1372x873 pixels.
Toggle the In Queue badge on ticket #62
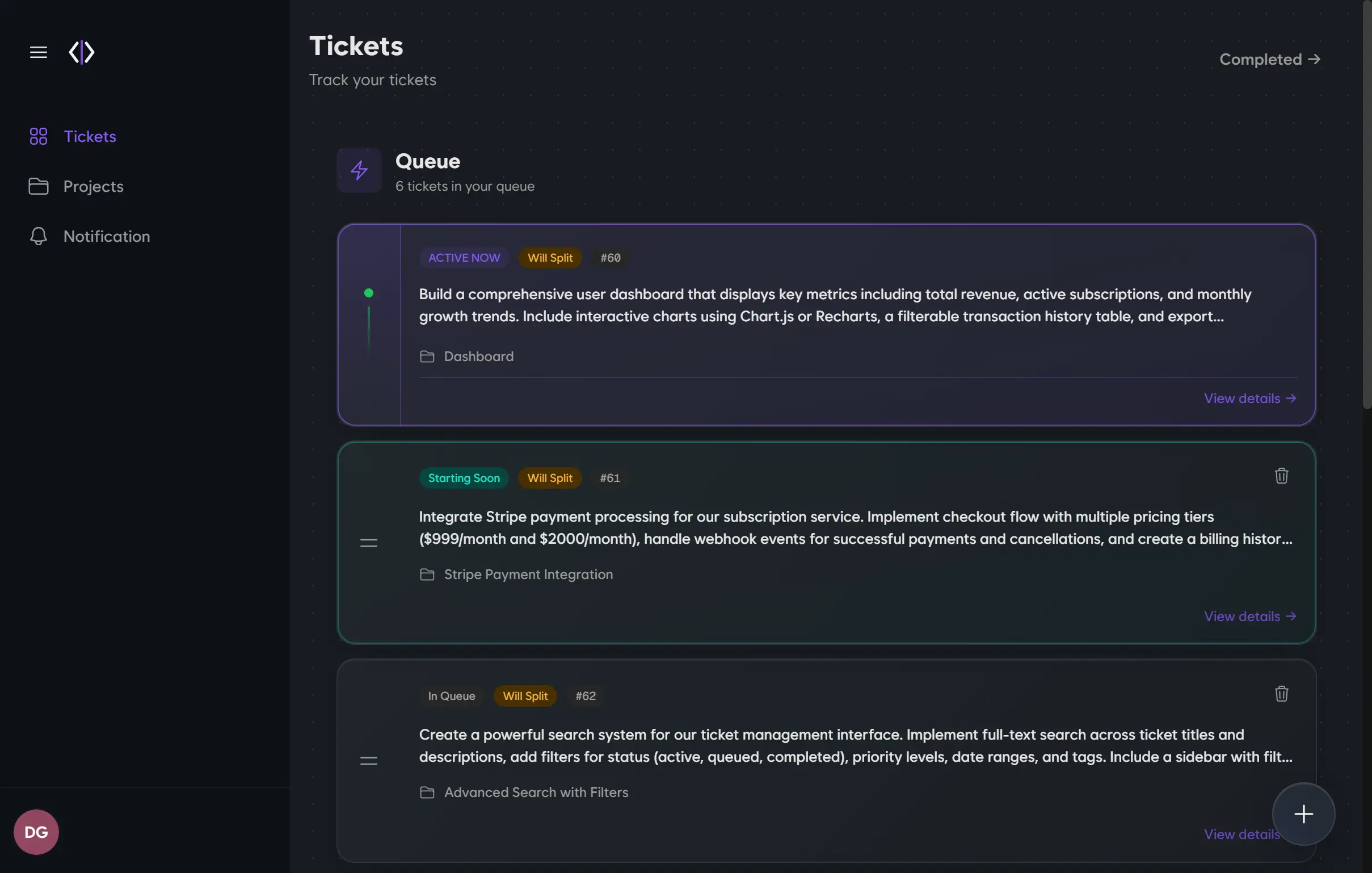(x=451, y=696)
